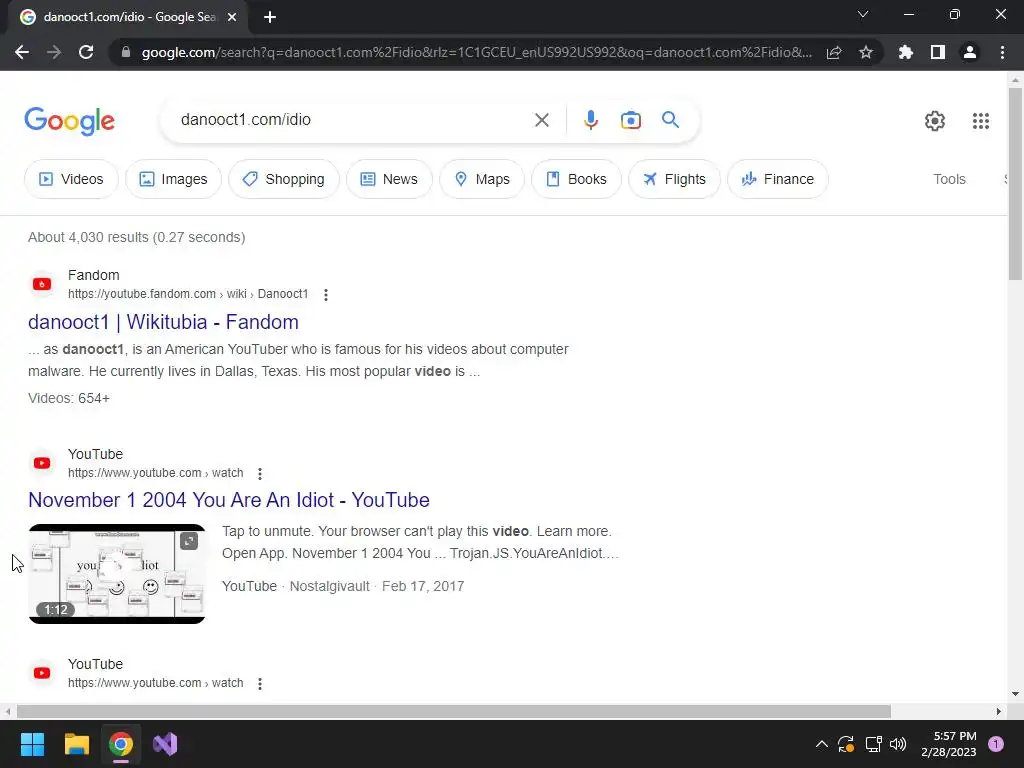Open more options for first YouTube result

(260, 473)
